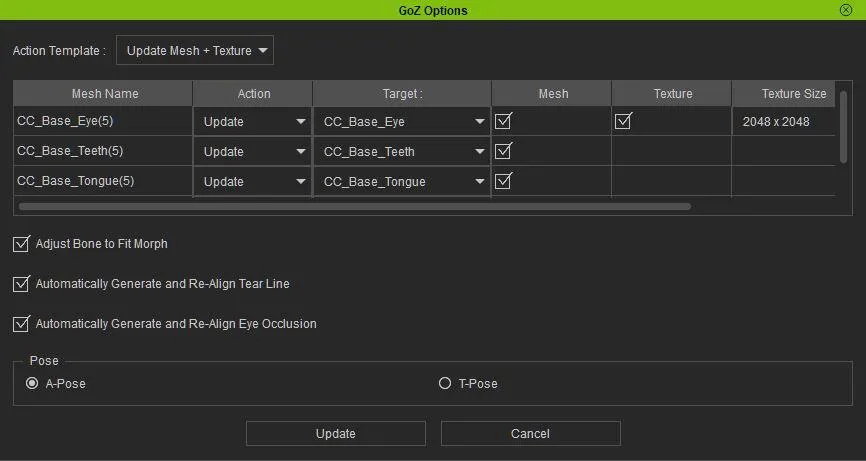Click the horizontal scrollbar under the mesh table

click(x=355, y=207)
